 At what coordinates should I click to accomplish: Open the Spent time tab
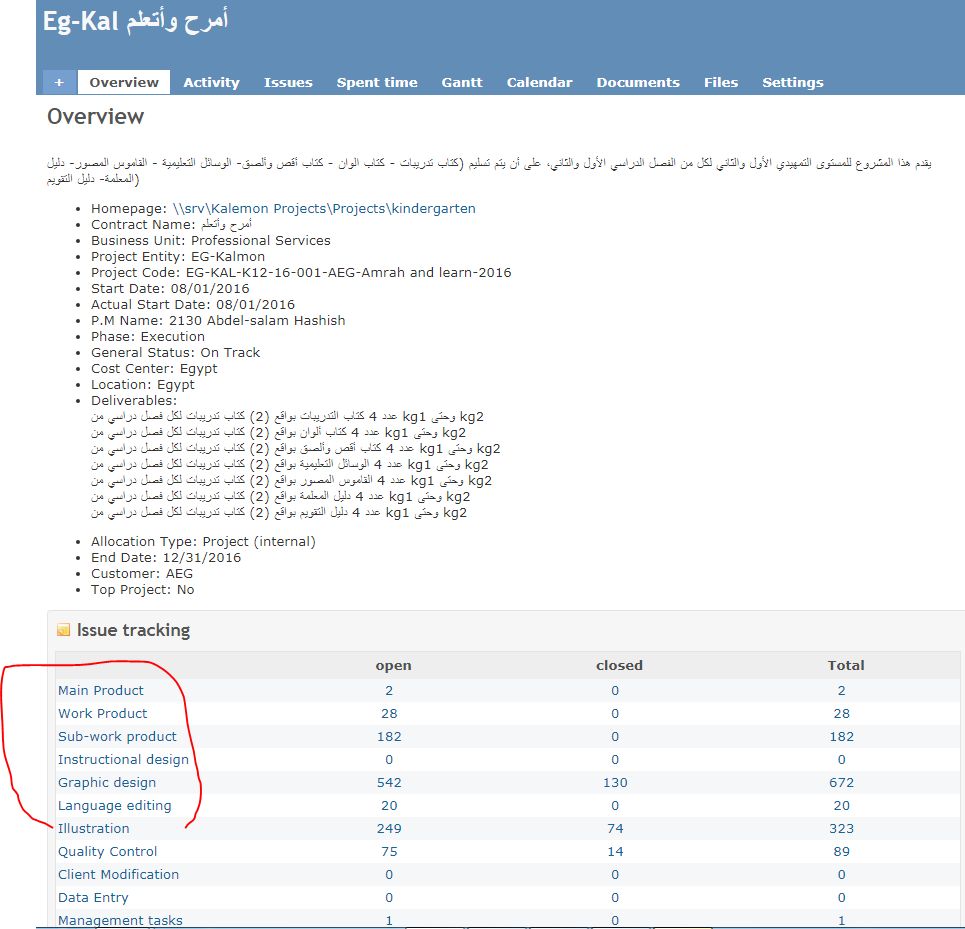click(x=377, y=83)
